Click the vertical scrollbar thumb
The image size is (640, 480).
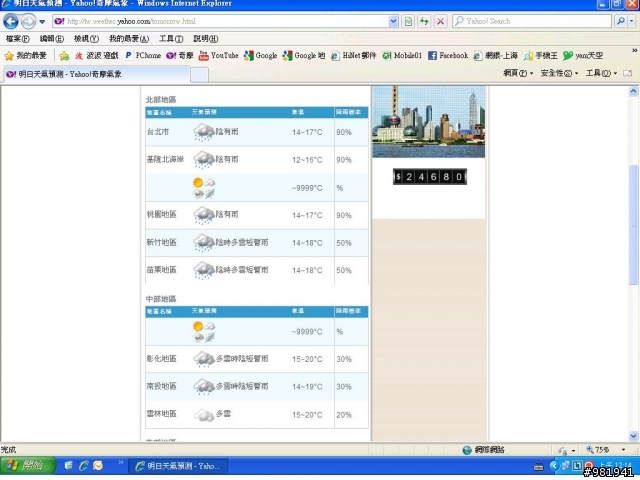click(x=633, y=224)
